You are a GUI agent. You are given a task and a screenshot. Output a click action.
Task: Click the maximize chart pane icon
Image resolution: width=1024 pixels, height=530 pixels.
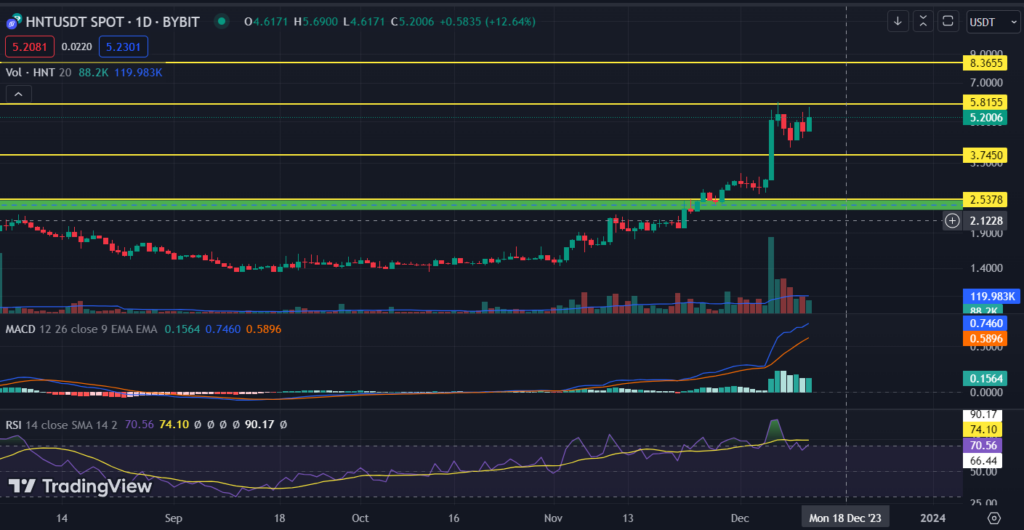[948, 22]
